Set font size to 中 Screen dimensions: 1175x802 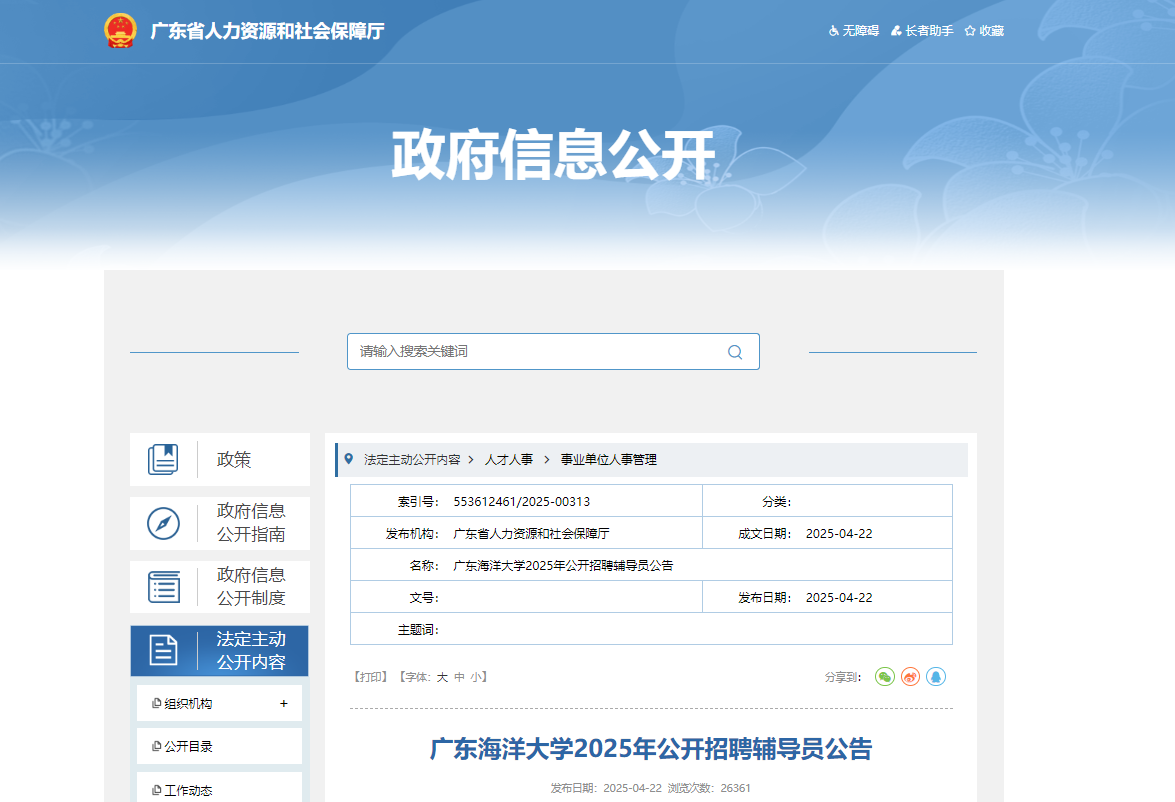pyautogui.click(x=459, y=677)
